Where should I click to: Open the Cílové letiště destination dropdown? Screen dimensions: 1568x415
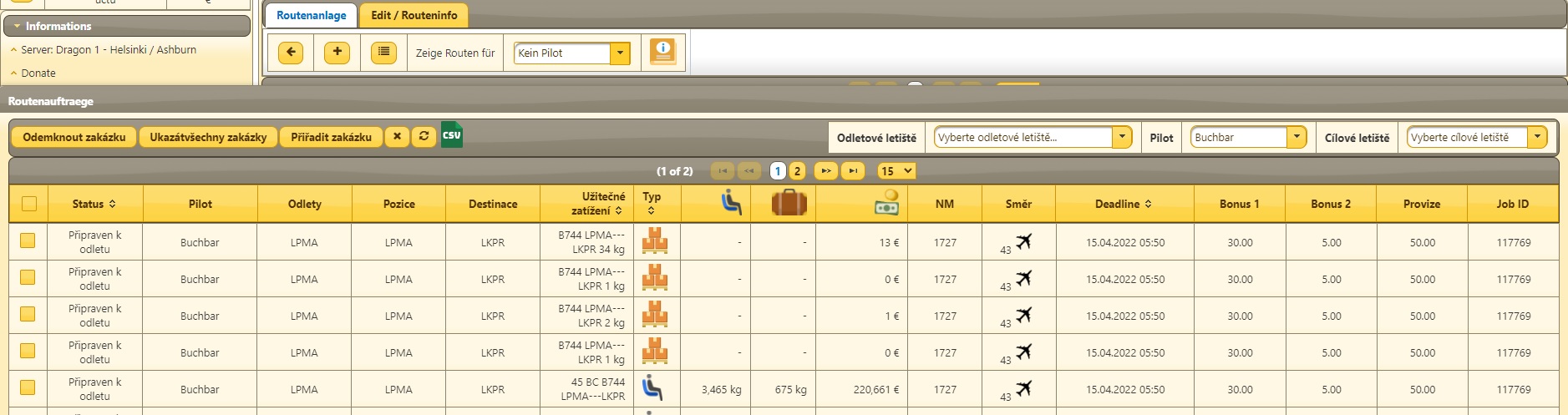[1537, 138]
